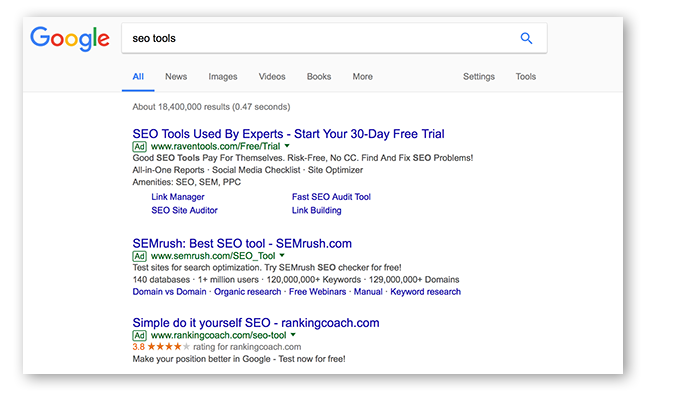Expand dropdown arrow beside raventools.com URL
Viewport: 700px width, 400px height.
[287, 146]
